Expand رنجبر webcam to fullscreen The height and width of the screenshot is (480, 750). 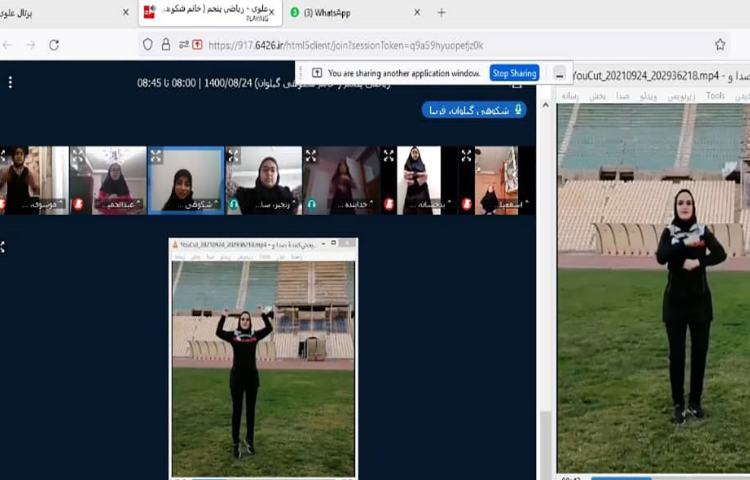233,156
